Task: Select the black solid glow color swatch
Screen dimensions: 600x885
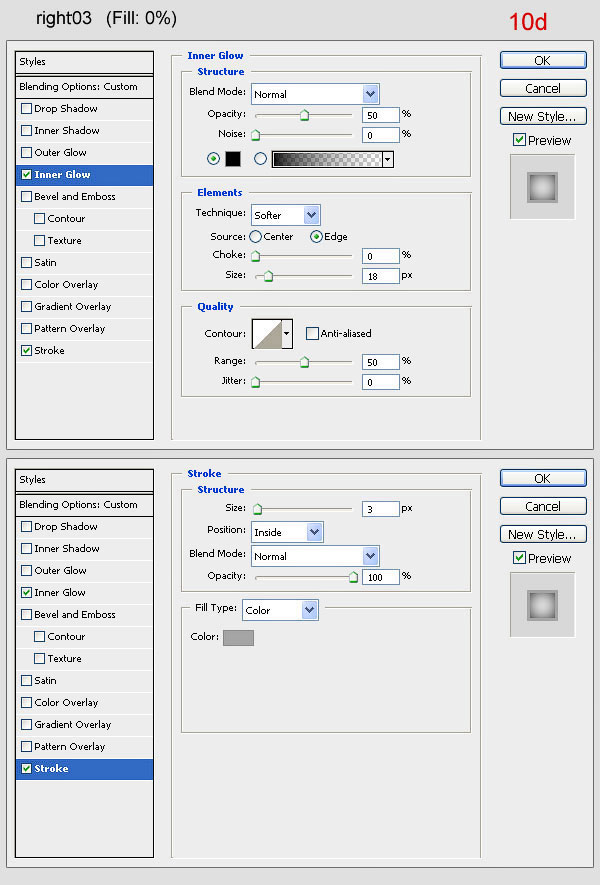Action: click(233, 159)
